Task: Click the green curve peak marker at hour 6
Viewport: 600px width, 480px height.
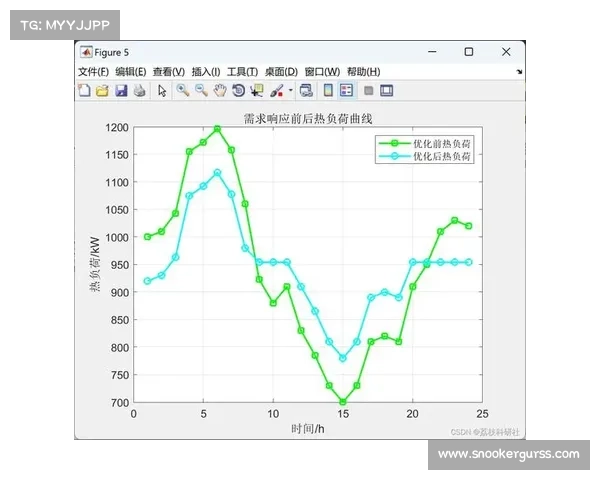Action: [x=217, y=128]
